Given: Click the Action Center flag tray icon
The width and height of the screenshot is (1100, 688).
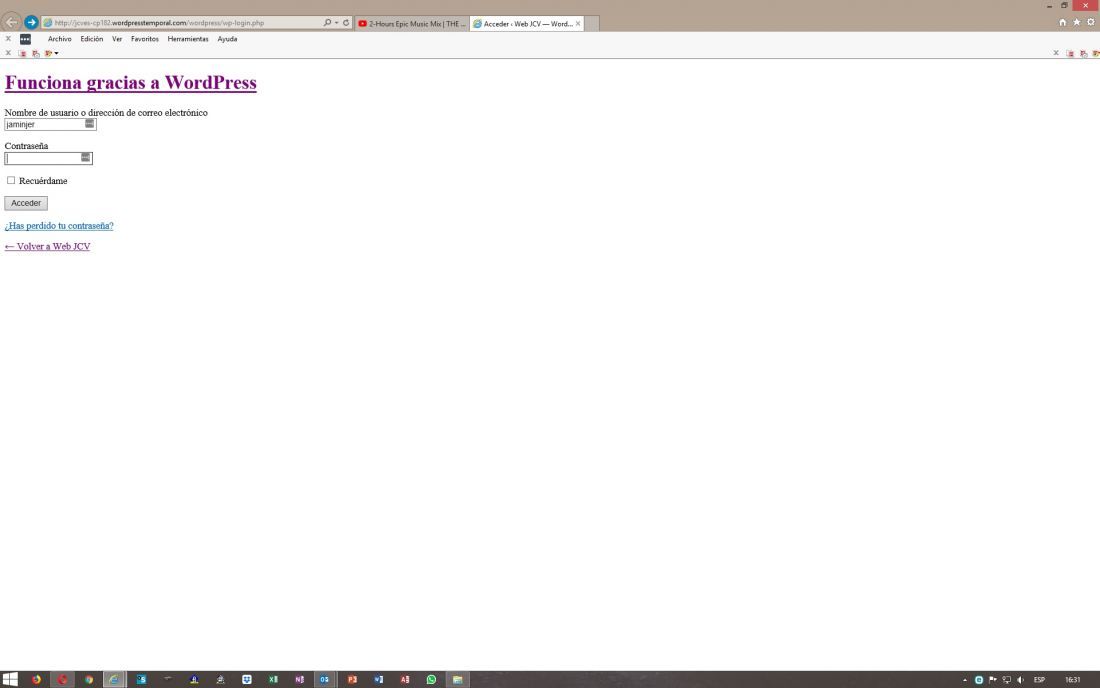Looking at the screenshot, I should click(993, 680).
